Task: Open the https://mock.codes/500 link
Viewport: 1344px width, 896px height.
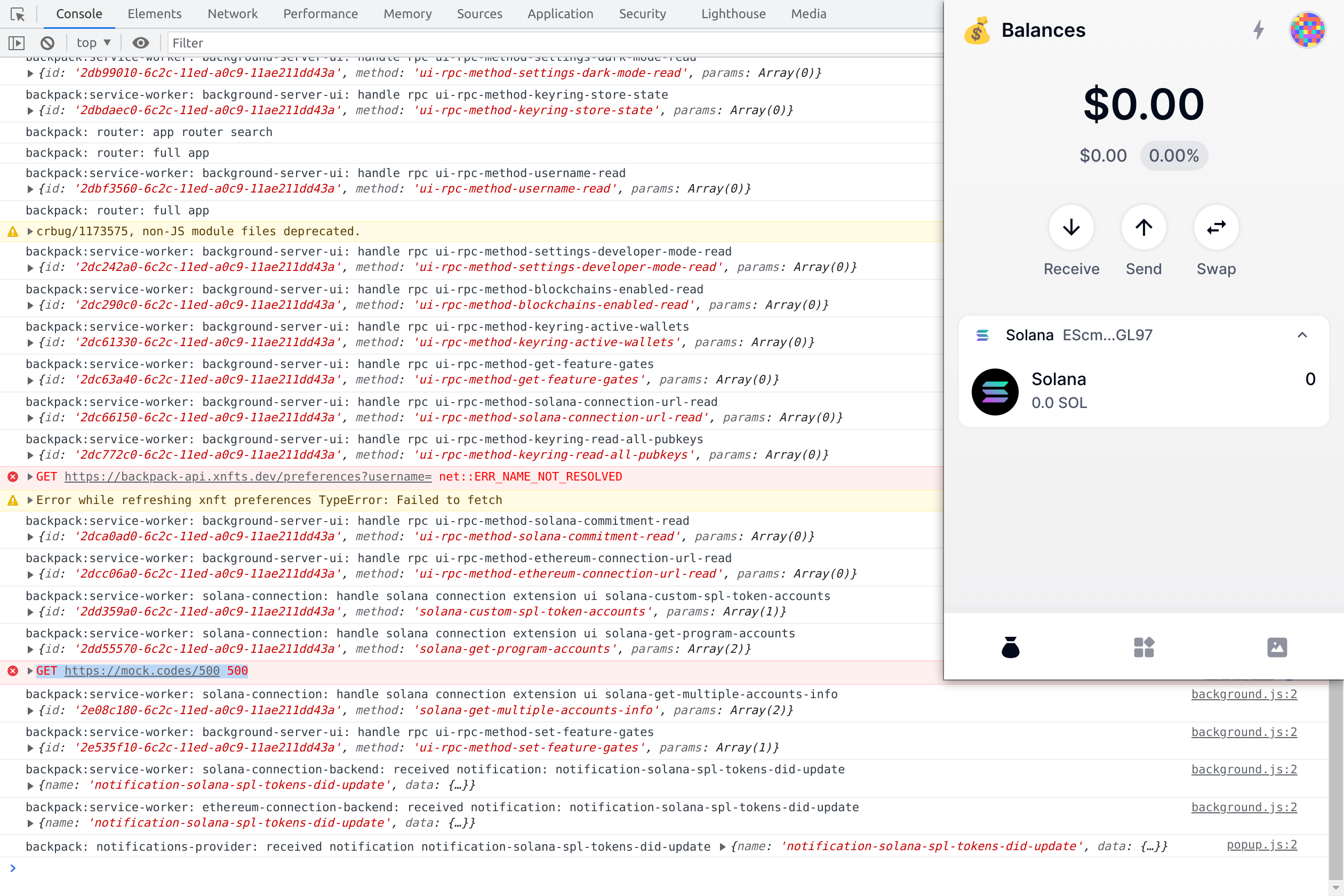Action: 142,671
